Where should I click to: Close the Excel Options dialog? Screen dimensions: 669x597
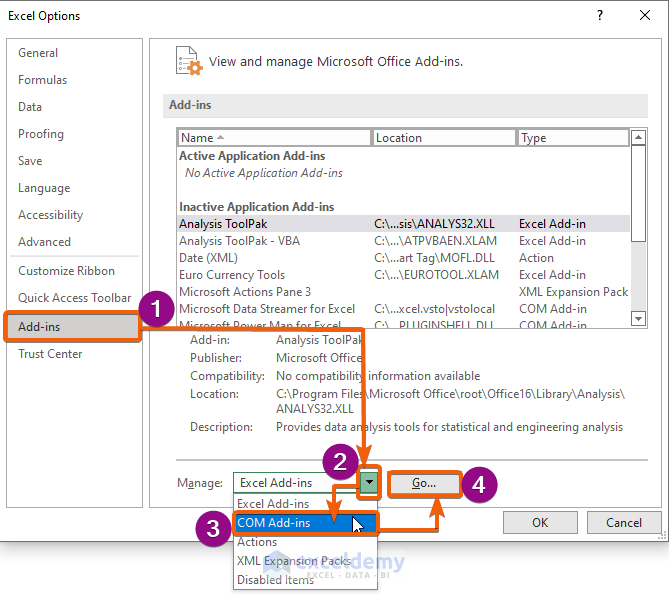[x=645, y=15]
